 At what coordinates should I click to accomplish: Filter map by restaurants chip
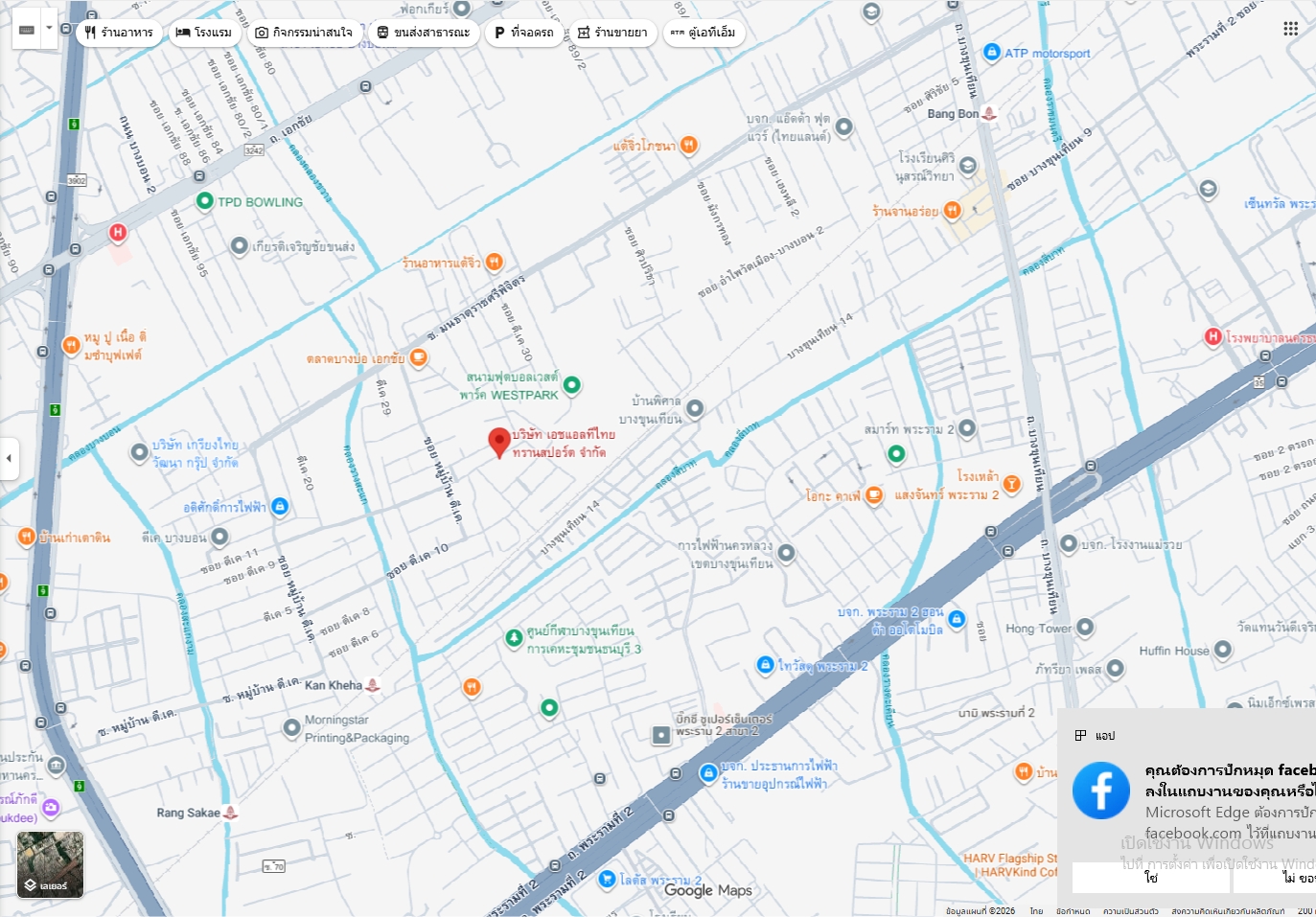pyautogui.click(x=119, y=33)
